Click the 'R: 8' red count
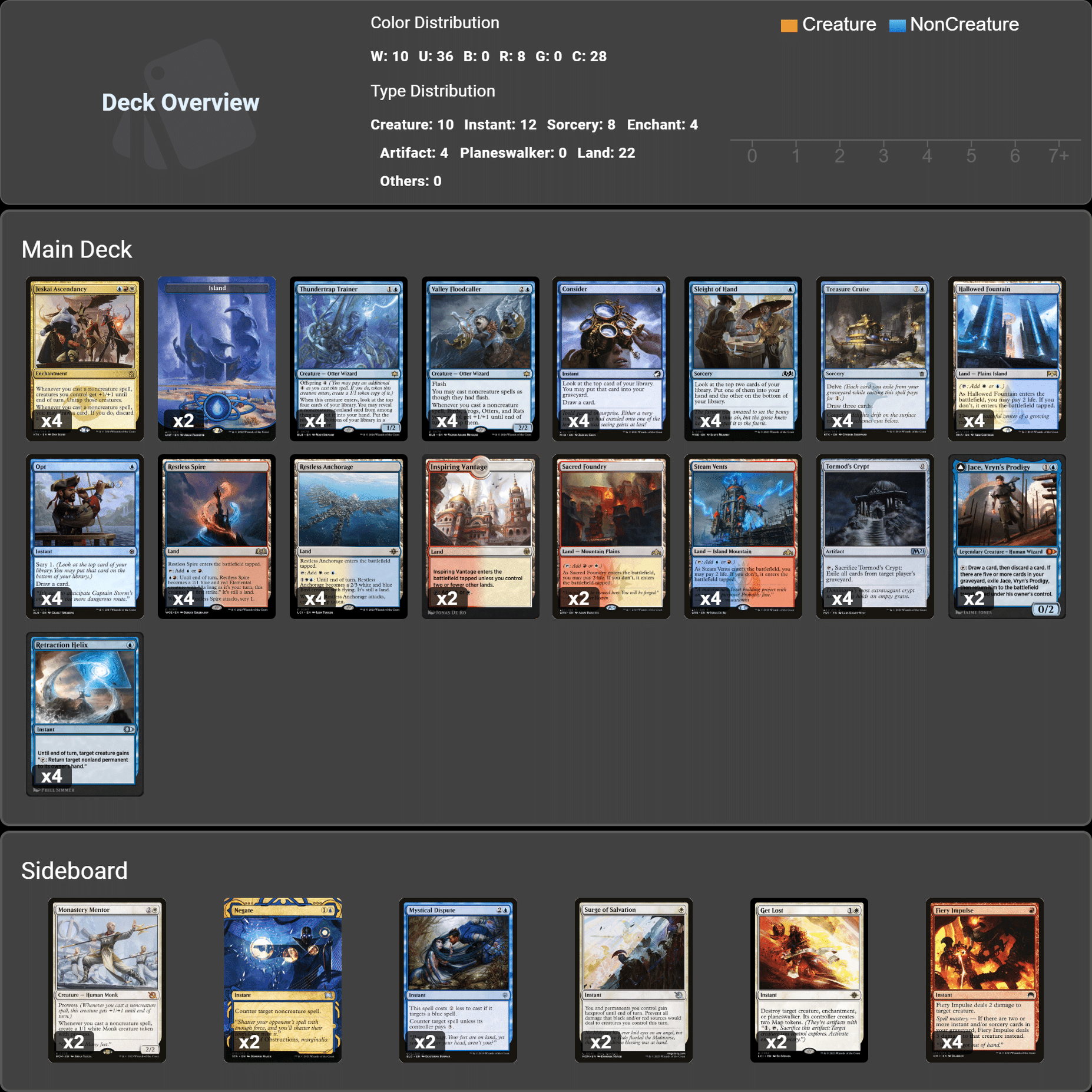 (x=512, y=57)
